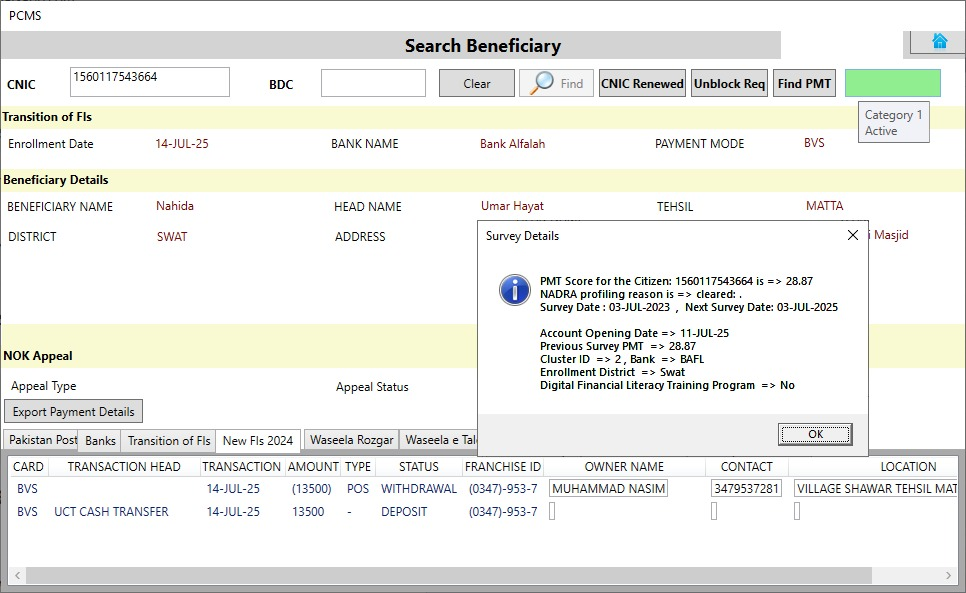
Task: Click the left arrow of the horizontal scrollbar
Action: pyautogui.click(x=18, y=575)
